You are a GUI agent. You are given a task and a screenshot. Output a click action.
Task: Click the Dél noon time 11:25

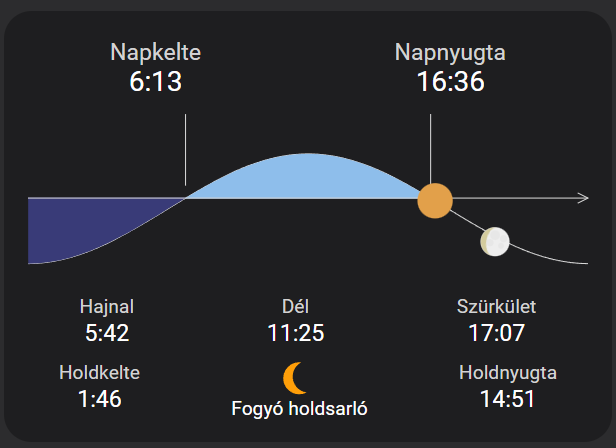(x=296, y=333)
